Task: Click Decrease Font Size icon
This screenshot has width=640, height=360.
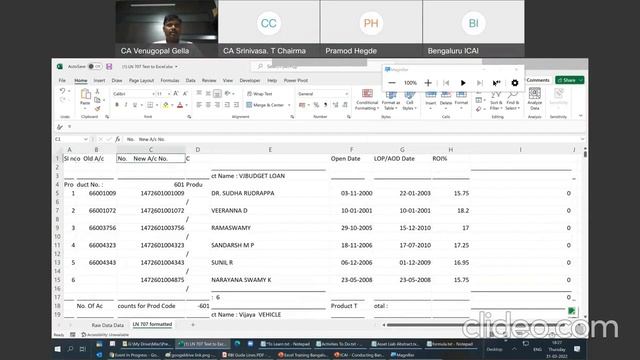Action: pos(185,93)
